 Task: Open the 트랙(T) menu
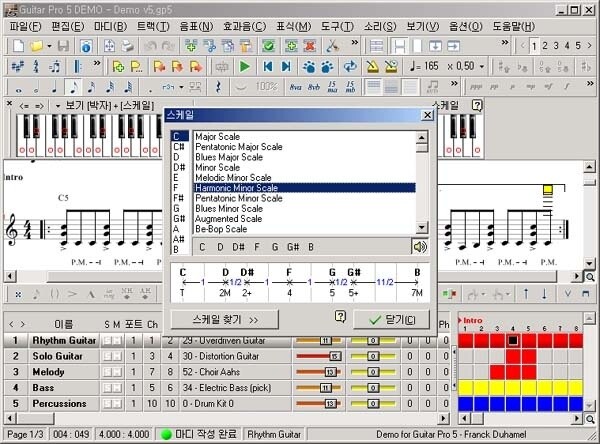point(153,26)
